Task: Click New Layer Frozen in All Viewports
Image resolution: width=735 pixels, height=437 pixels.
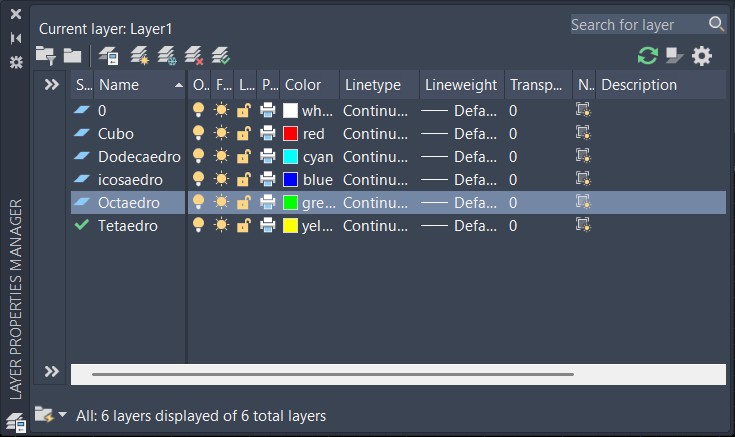Action: point(168,56)
